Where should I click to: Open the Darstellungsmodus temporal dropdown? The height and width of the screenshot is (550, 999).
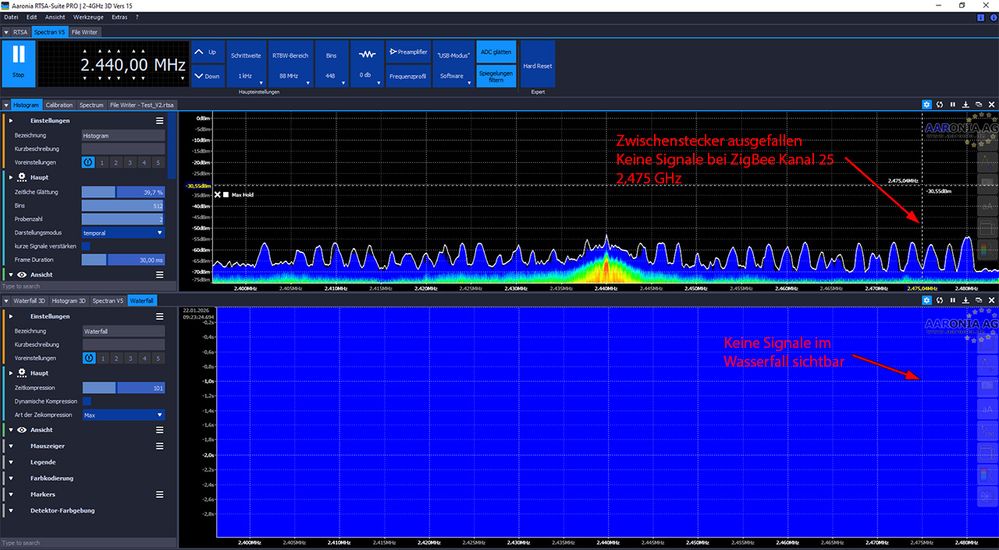[122, 232]
